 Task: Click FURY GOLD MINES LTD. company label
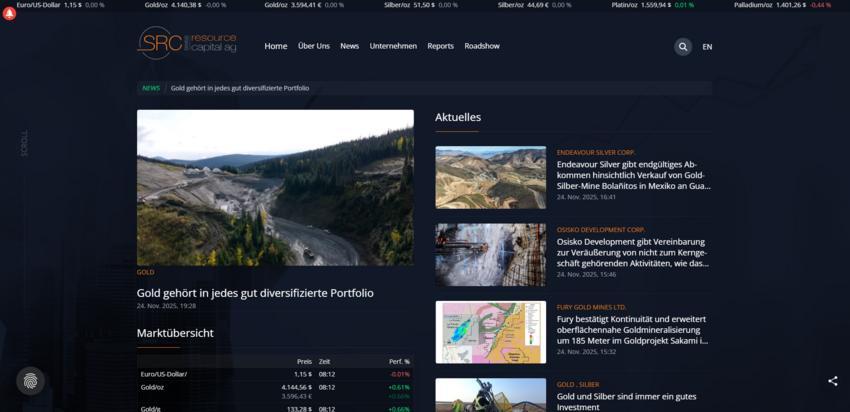pyautogui.click(x=591, y=307)
